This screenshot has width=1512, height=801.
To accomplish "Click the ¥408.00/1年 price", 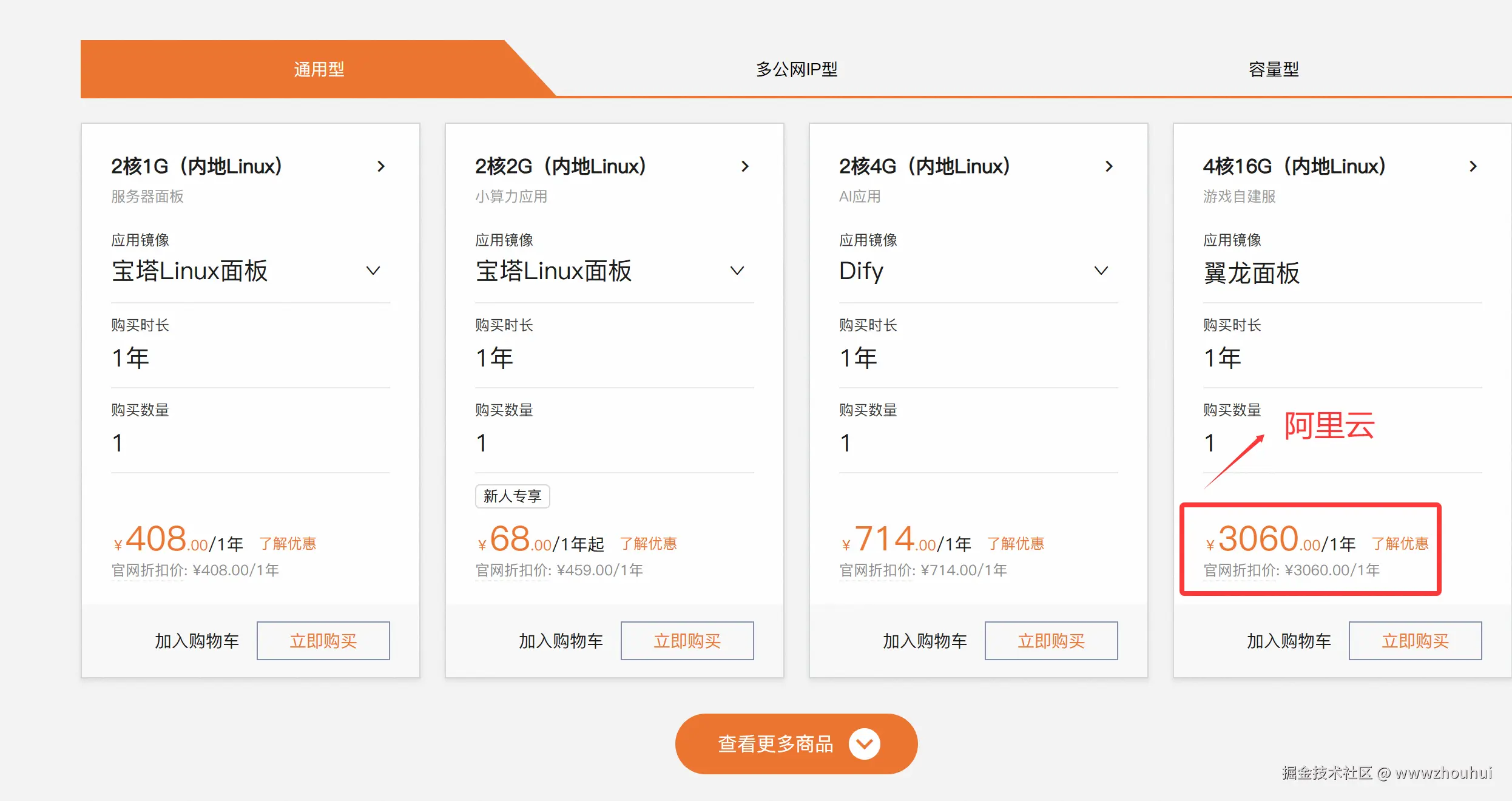I will [178, 539].
